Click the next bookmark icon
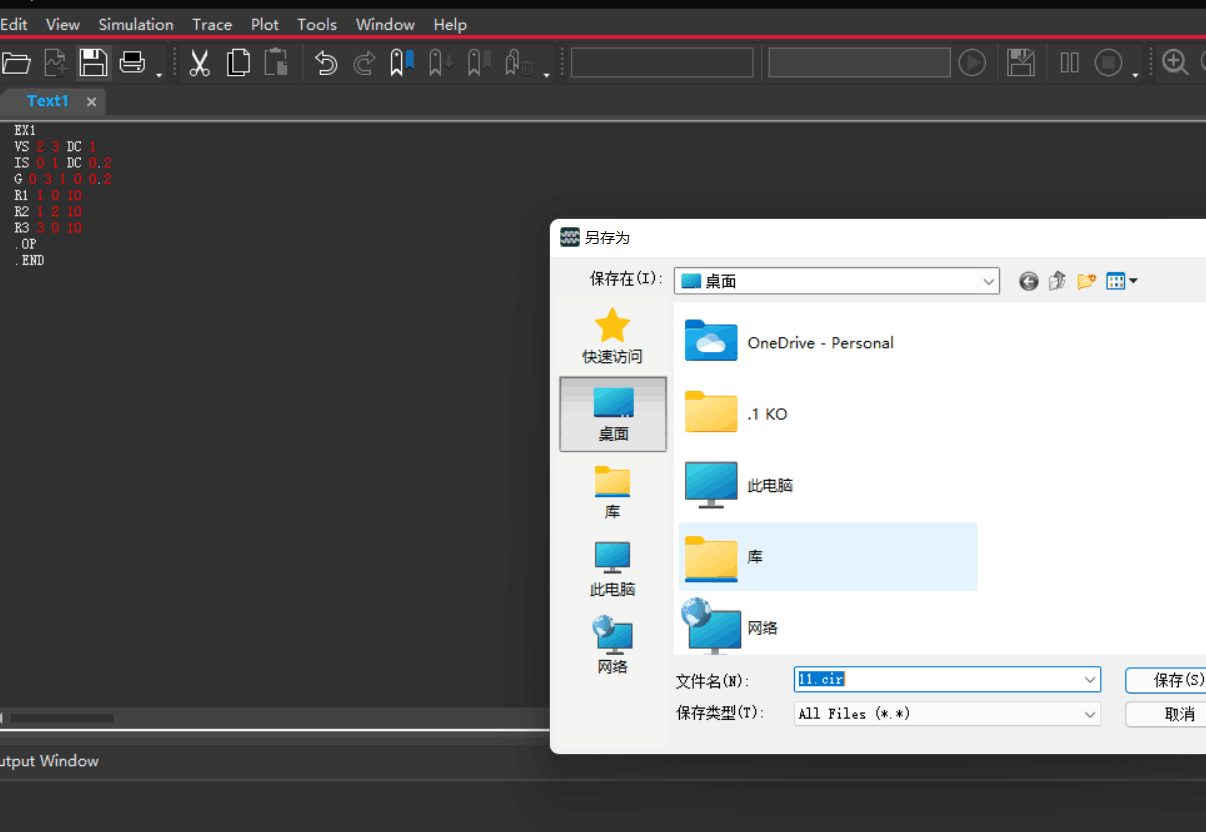1206x832 pixels. [441, 63]
